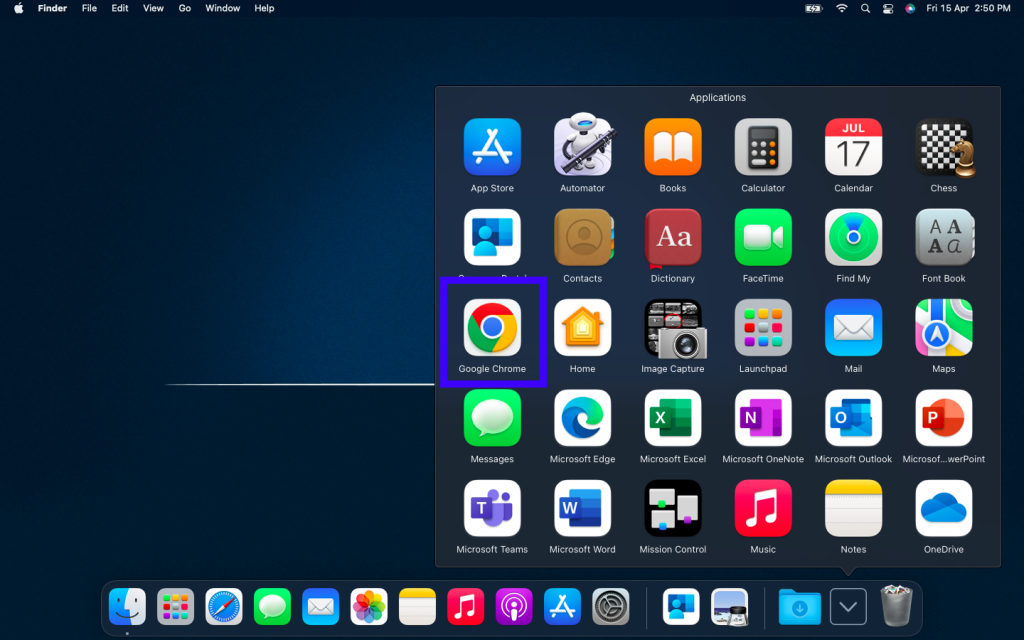Open Launchpad from the Dock

tap(176, 606)
